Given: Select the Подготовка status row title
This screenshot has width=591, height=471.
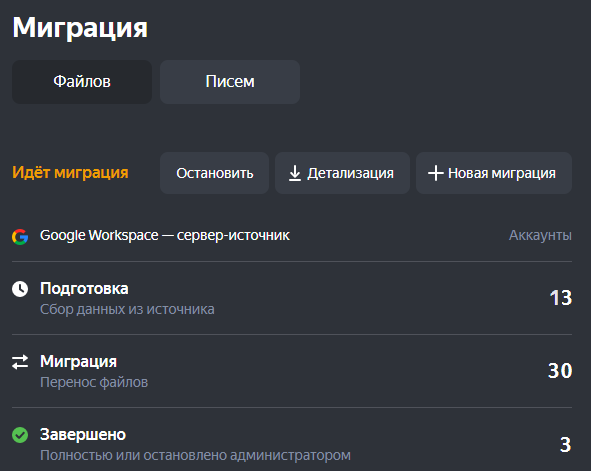Looking at the screenshot, I should (x=84, y=289).
